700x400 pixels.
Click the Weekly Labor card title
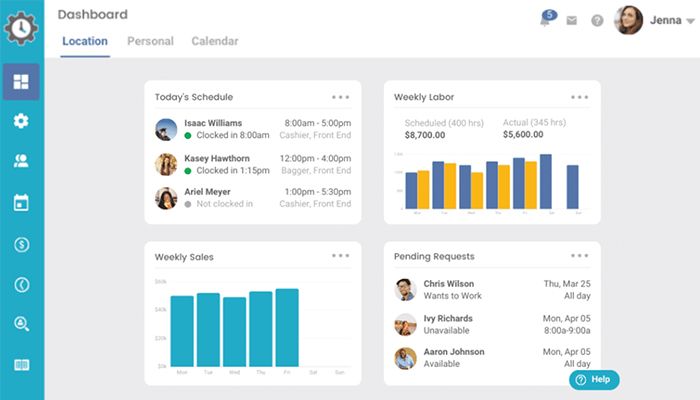[424, 97]
